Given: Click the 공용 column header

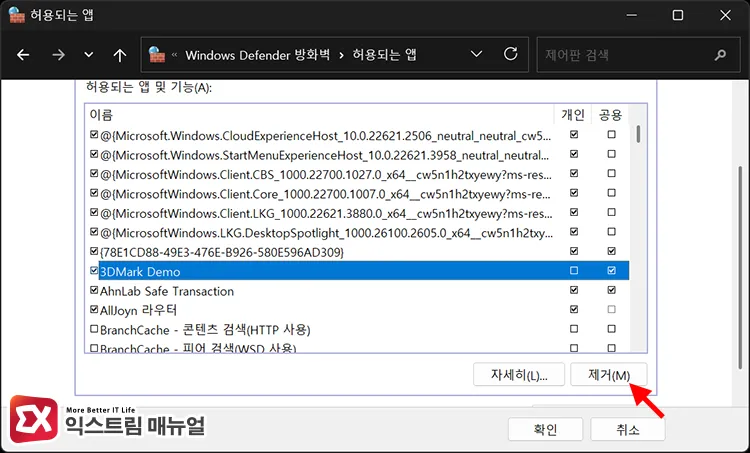Looking at the screenshot, I should [x=610, y=115].
